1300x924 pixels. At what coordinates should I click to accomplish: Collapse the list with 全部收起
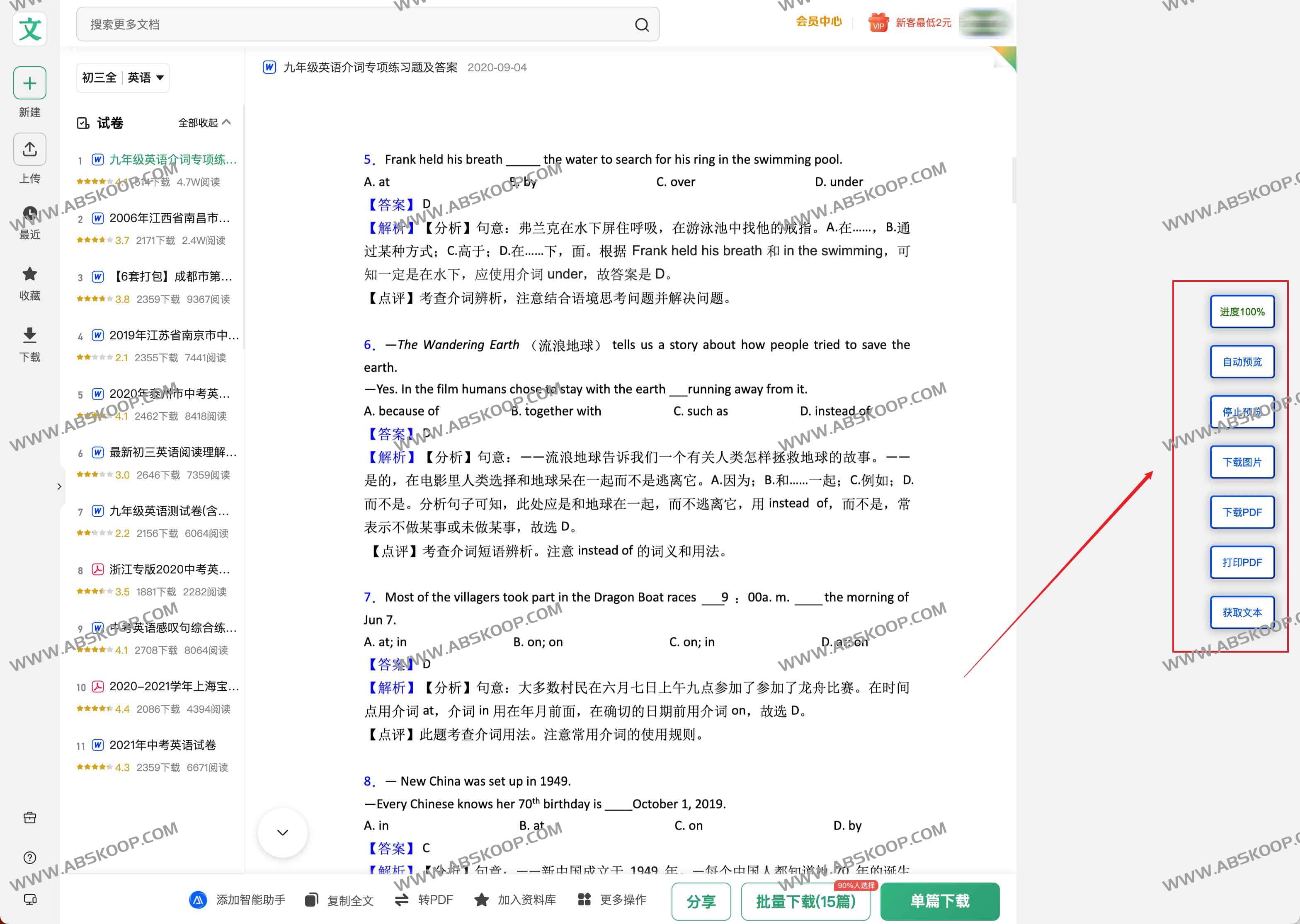[x=204, y=122]
